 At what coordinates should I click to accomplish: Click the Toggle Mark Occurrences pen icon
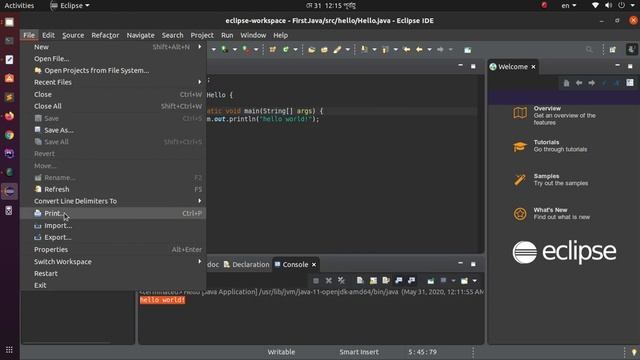(x=337, y=49)
